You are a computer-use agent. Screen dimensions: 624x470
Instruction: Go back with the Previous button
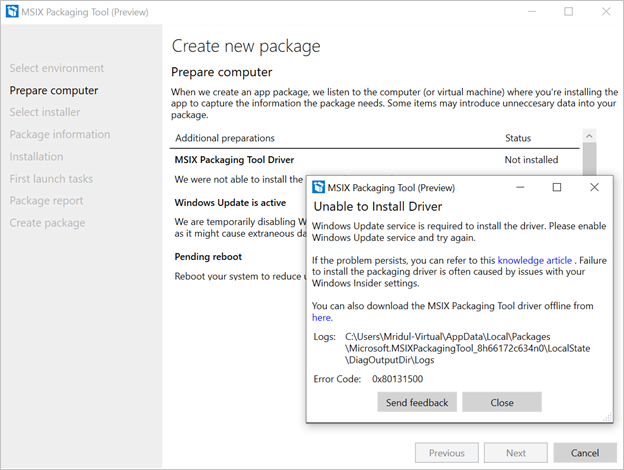pyautogui.click(x=446, y=453)
